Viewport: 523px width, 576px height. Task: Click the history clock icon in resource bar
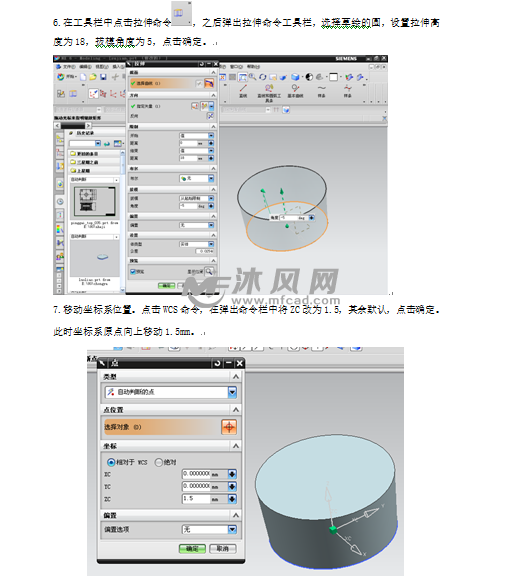click(60, 201)
